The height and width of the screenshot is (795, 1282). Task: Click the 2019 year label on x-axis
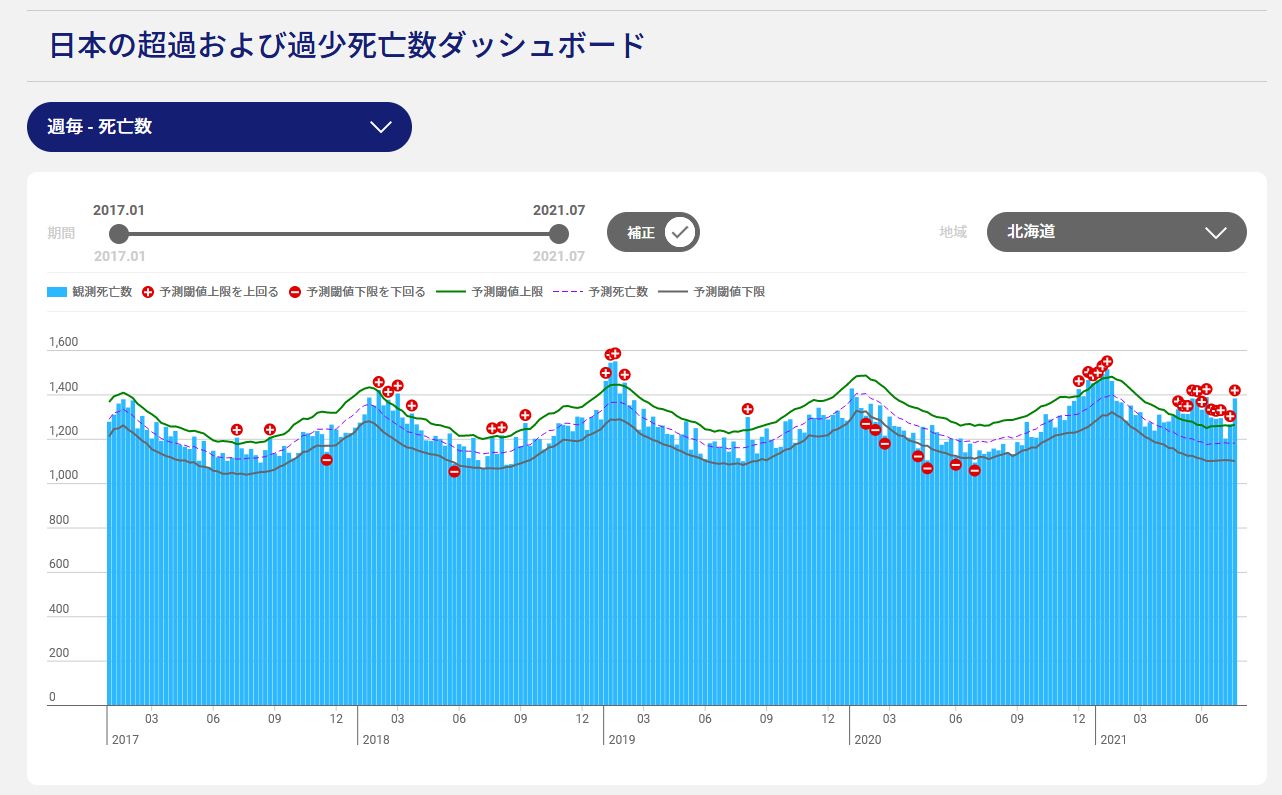click(x=622, y=740)
